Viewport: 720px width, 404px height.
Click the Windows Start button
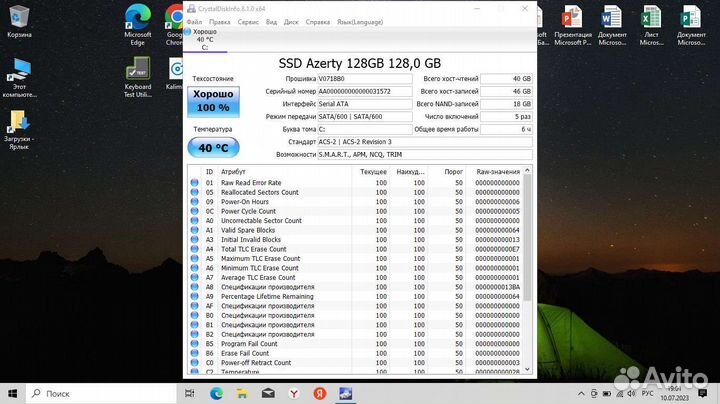[x=12, y=393]
